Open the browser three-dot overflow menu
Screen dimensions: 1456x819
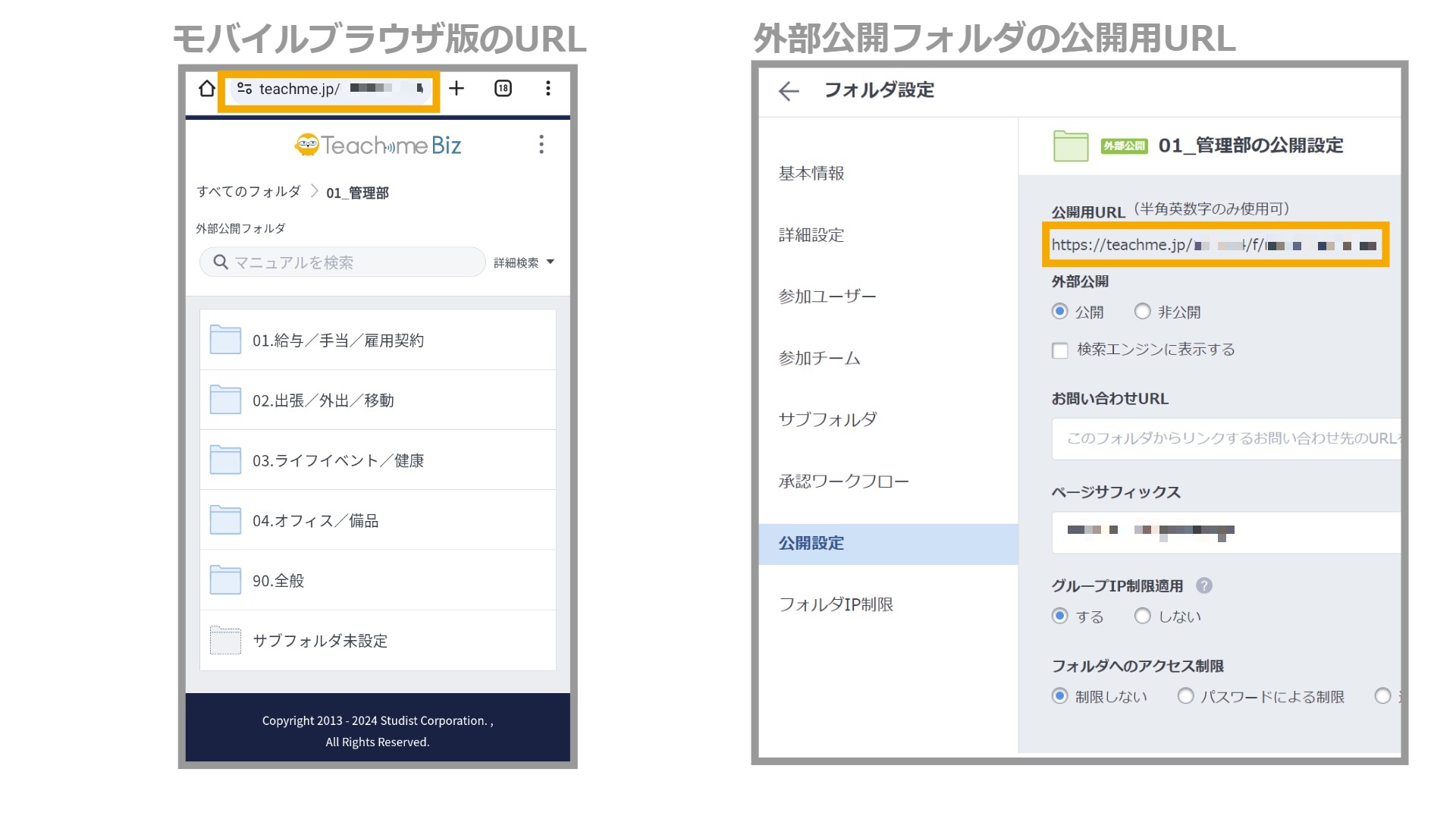548,89
